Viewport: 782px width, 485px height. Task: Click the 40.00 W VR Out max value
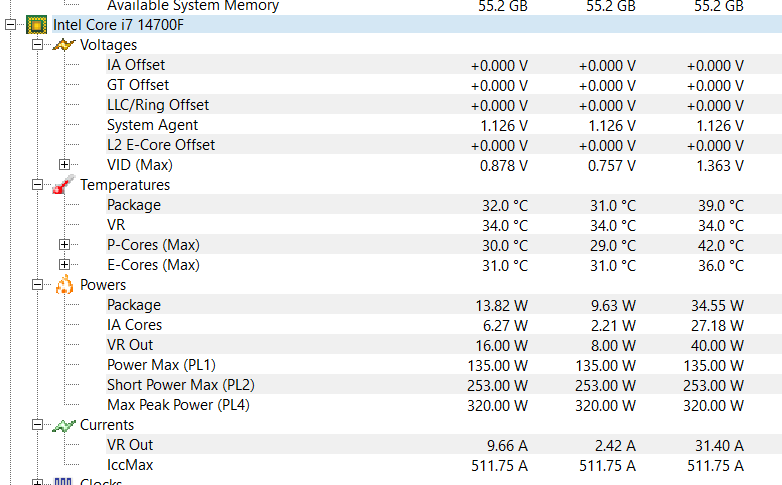(717, 345)
